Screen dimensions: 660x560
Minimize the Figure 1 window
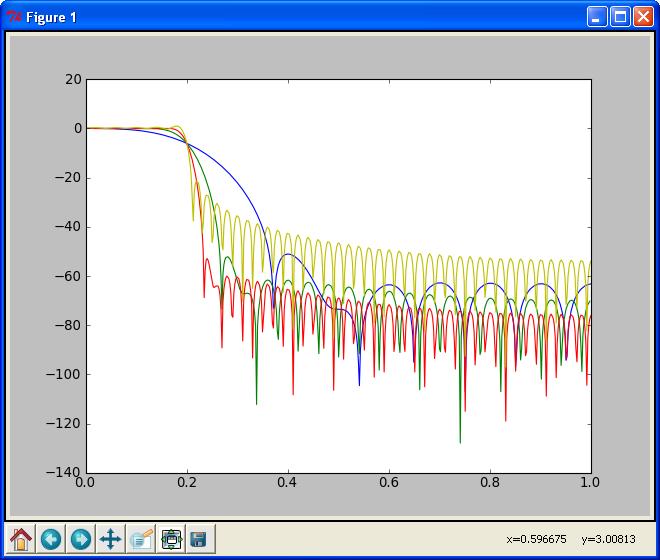tap(597, 17)
